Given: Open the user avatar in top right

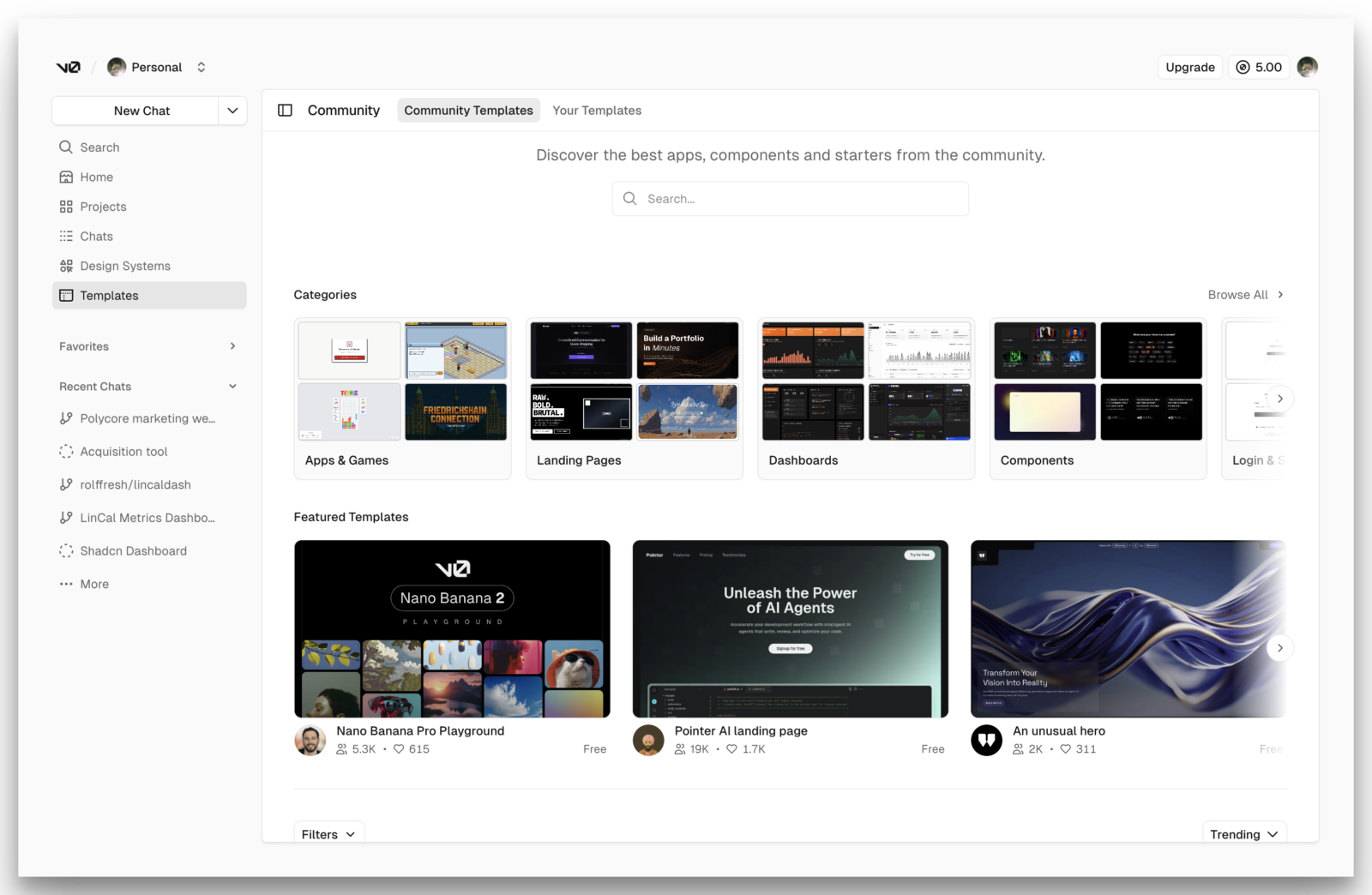Looking at the screenshot, I should coord(1307,67).
